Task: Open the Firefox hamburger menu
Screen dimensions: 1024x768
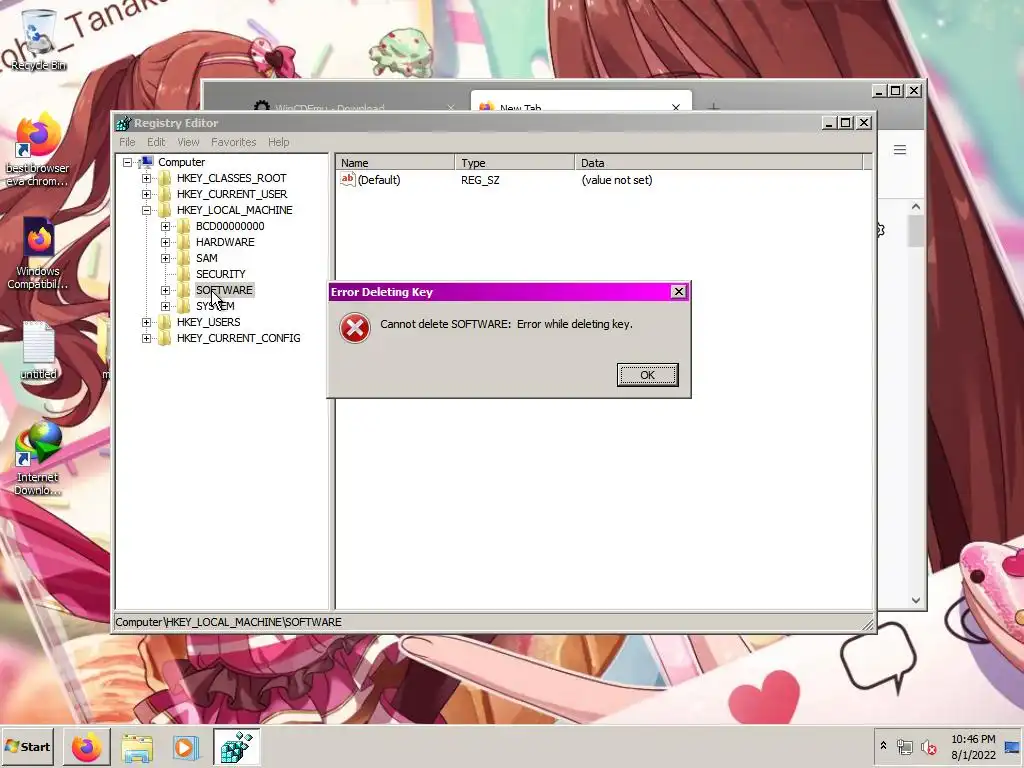Action: 900,150
